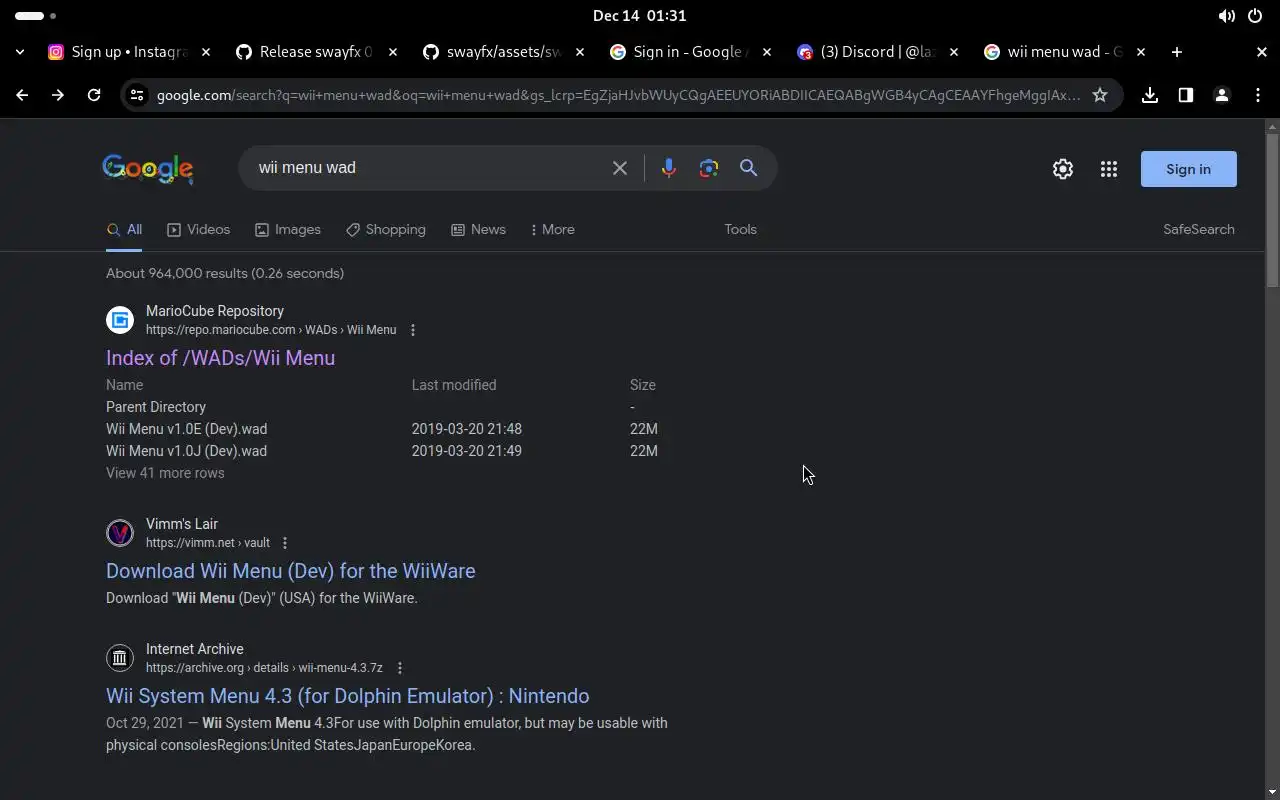The height and width of the screenshot is (800, 1280).
Task: Search by image with Google Lens icon
Action: [709, 168]
